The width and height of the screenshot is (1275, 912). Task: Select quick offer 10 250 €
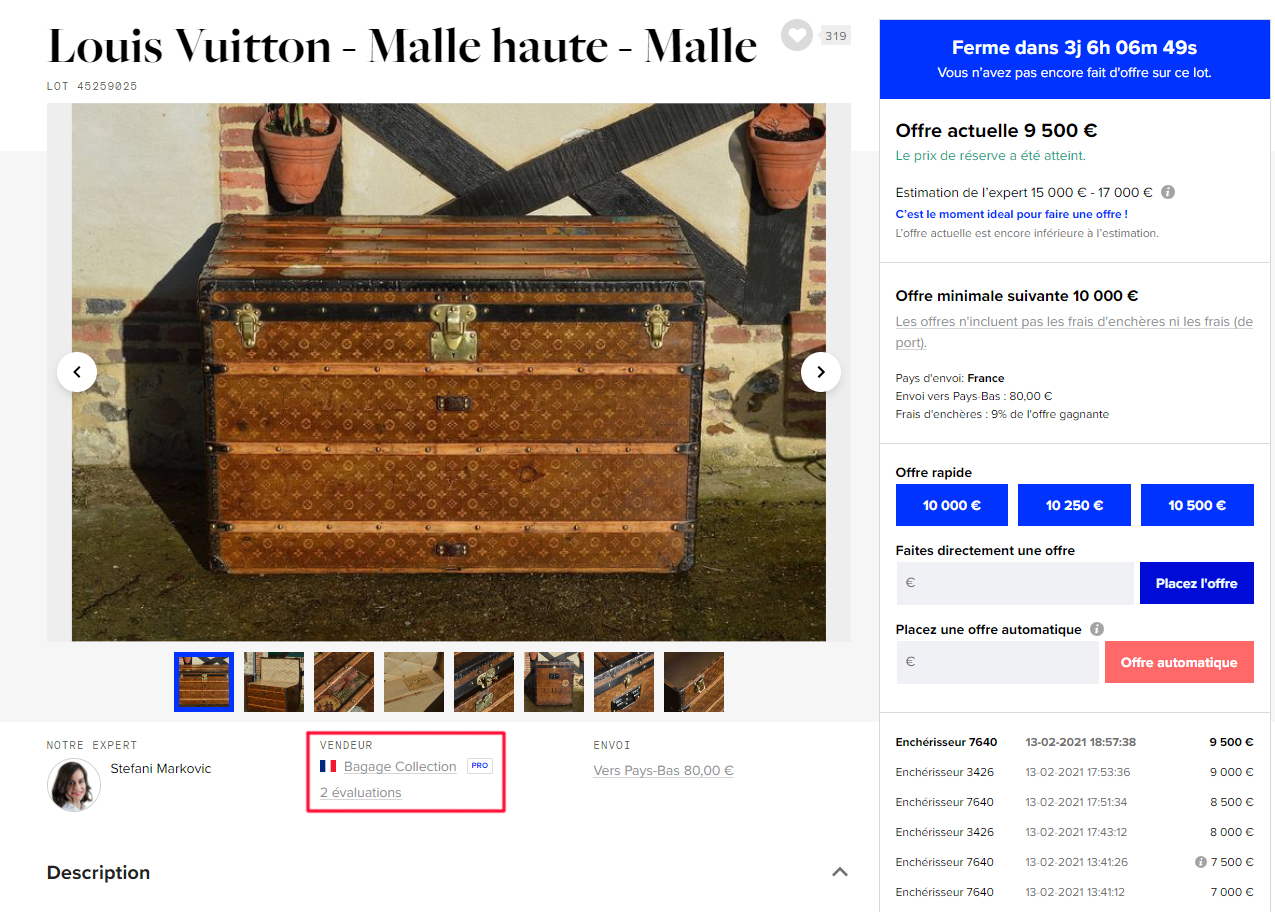[1074, 505]
